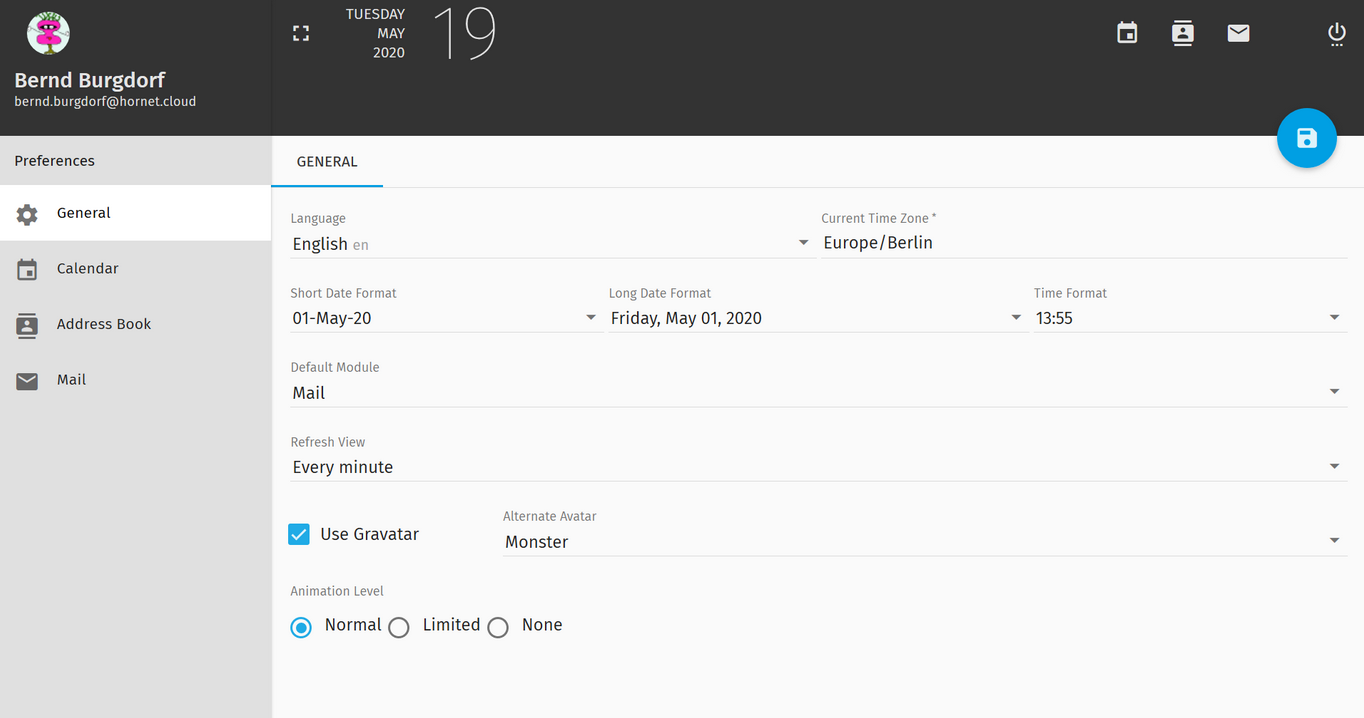
Task: Select the Limited animation level radio button
Action: tap(399, 627)
